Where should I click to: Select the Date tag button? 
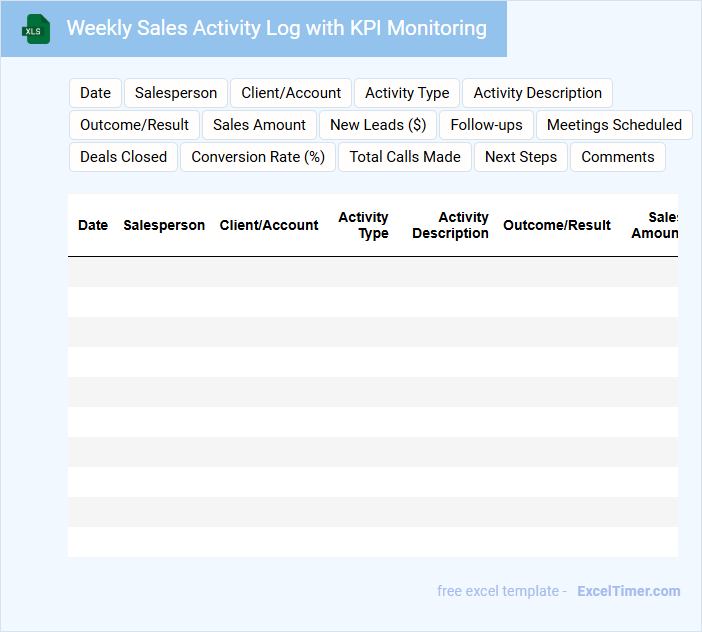[x=95, y=93]
